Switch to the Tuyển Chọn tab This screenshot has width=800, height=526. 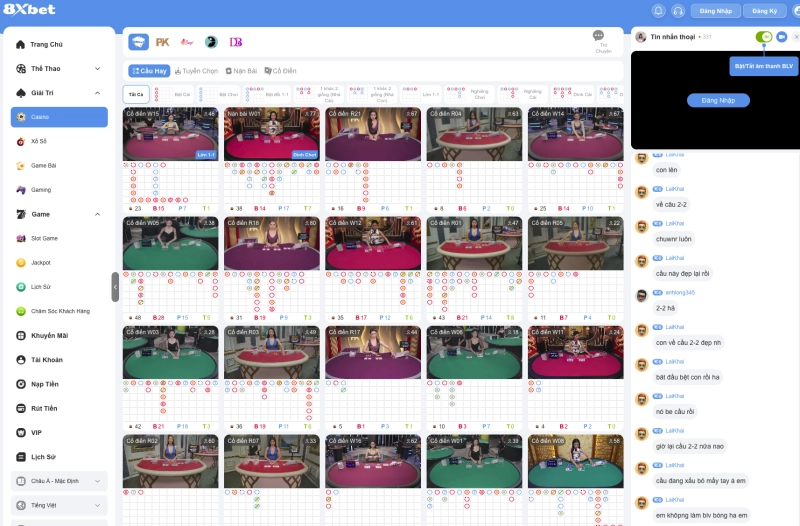click(196, 71)
